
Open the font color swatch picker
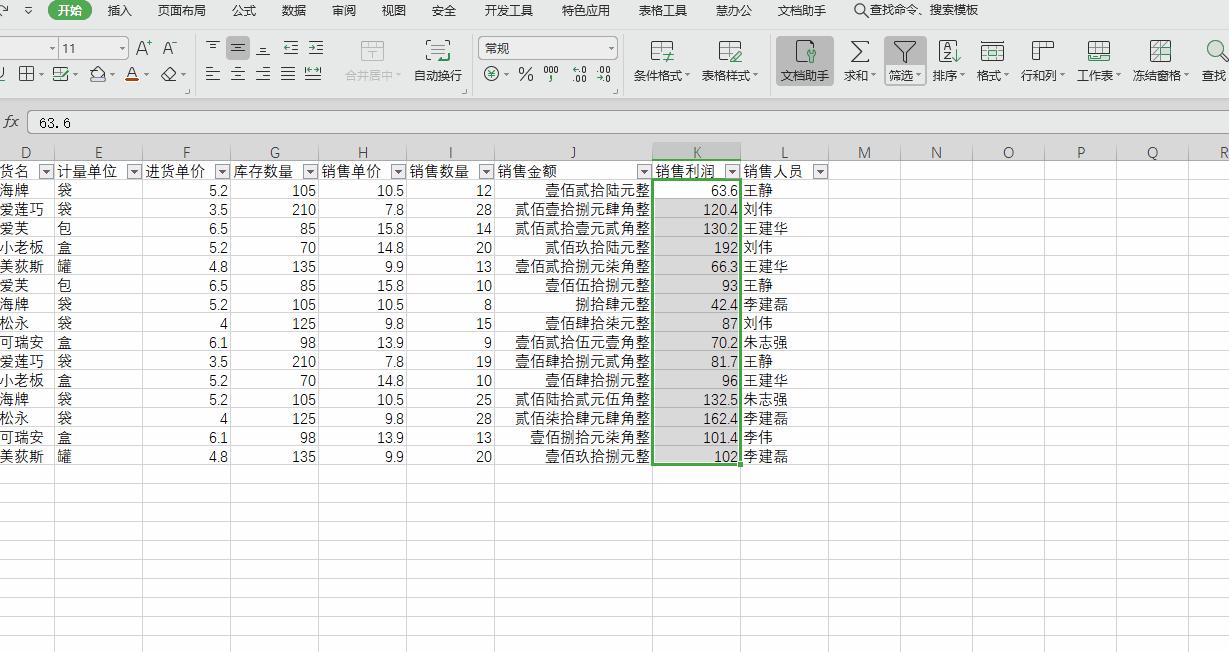tap(146, 73)
